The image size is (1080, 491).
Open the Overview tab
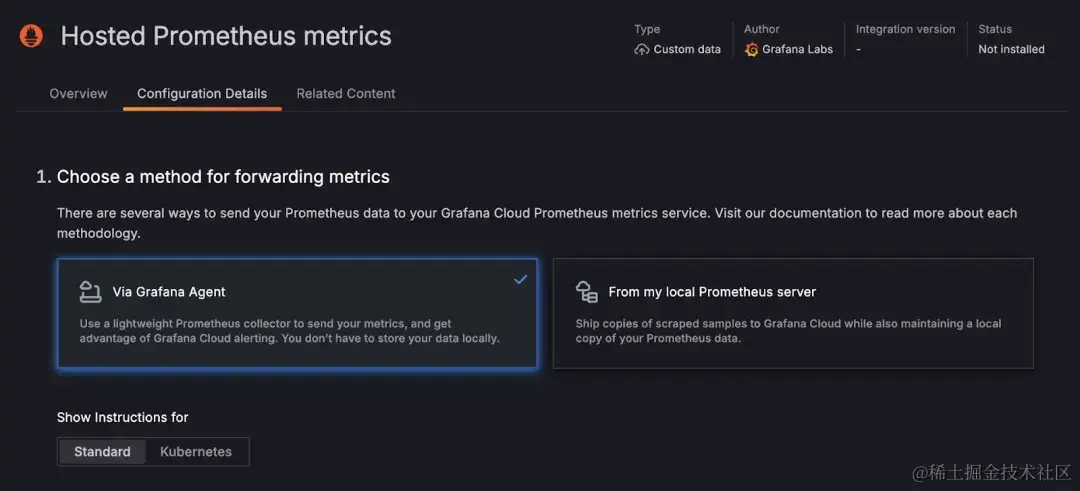79,94
